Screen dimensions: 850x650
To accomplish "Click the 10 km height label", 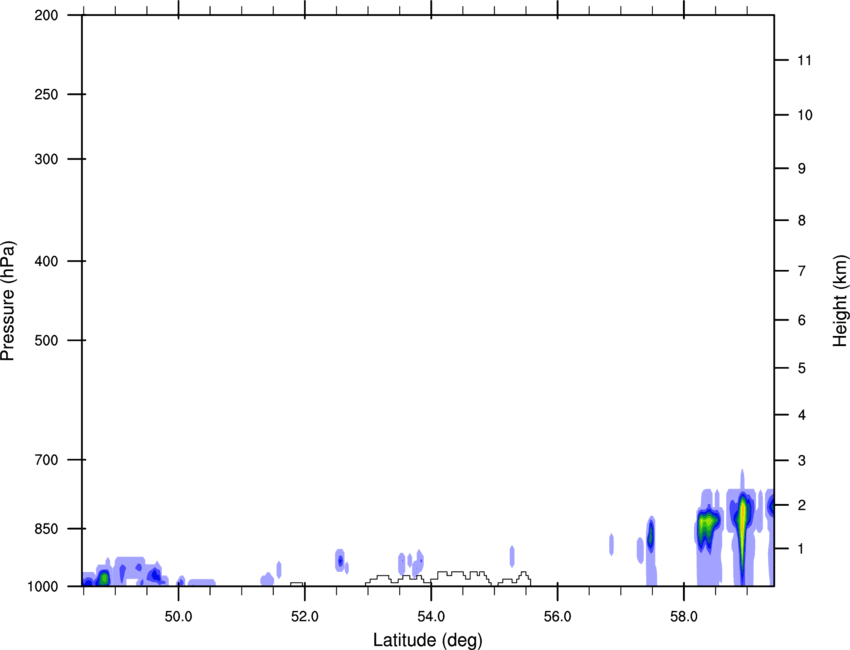I will click(804, 115).
